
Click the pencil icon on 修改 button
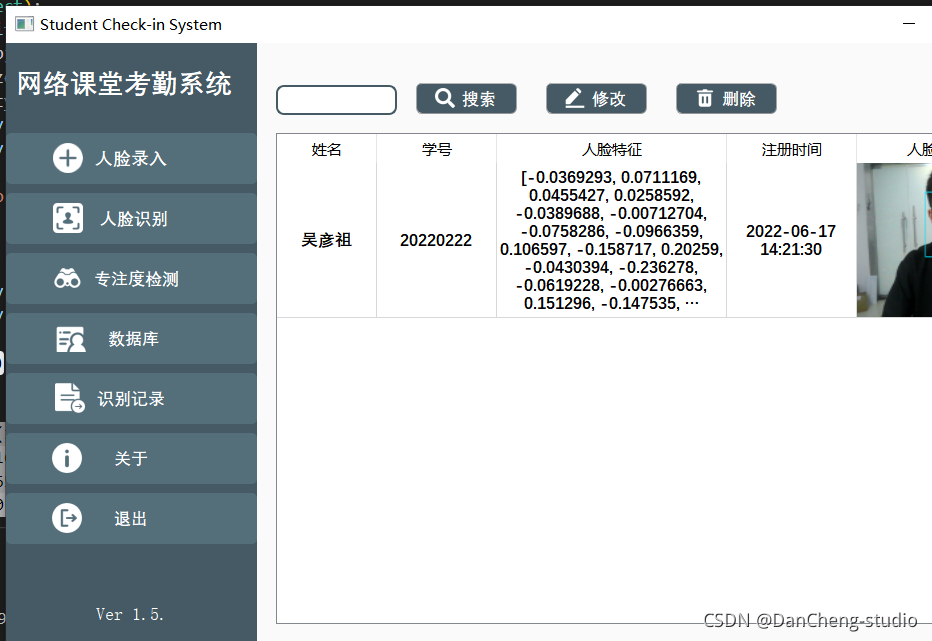[x=574, y=98]
